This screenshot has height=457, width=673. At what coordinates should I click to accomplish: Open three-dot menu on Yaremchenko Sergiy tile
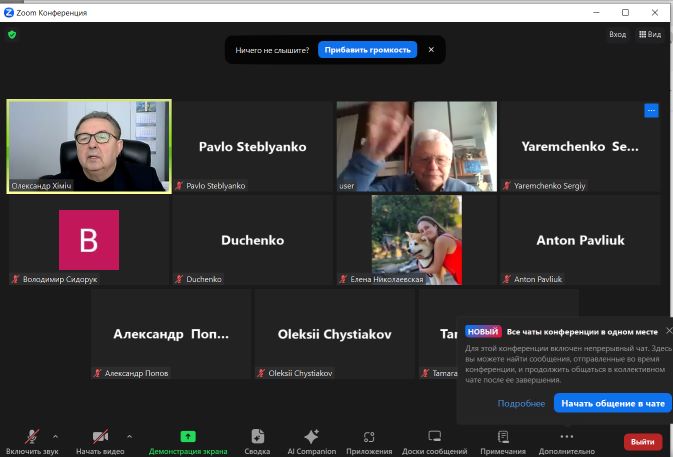pos(651,111)
